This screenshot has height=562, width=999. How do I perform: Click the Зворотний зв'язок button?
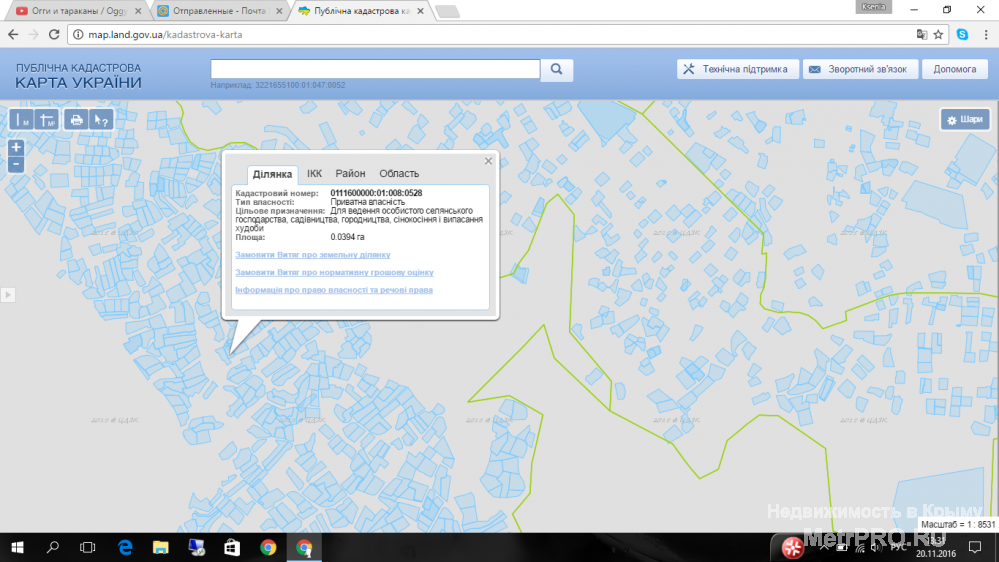[860, 69]
